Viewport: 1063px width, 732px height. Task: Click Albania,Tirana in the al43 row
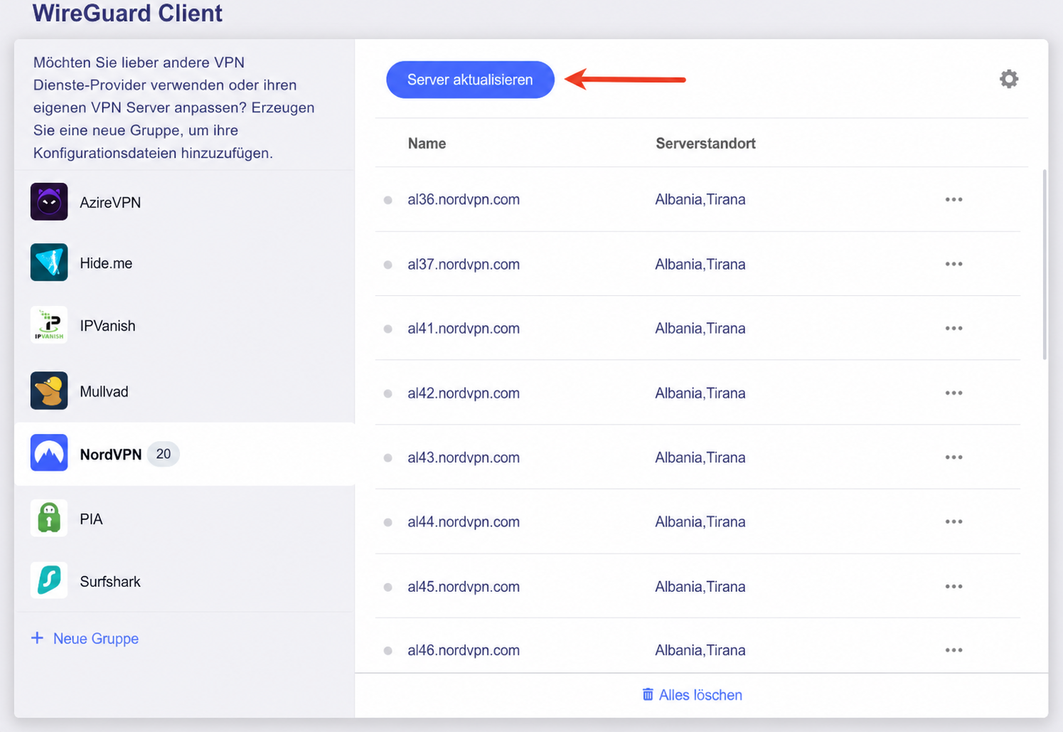pos(700,458)
